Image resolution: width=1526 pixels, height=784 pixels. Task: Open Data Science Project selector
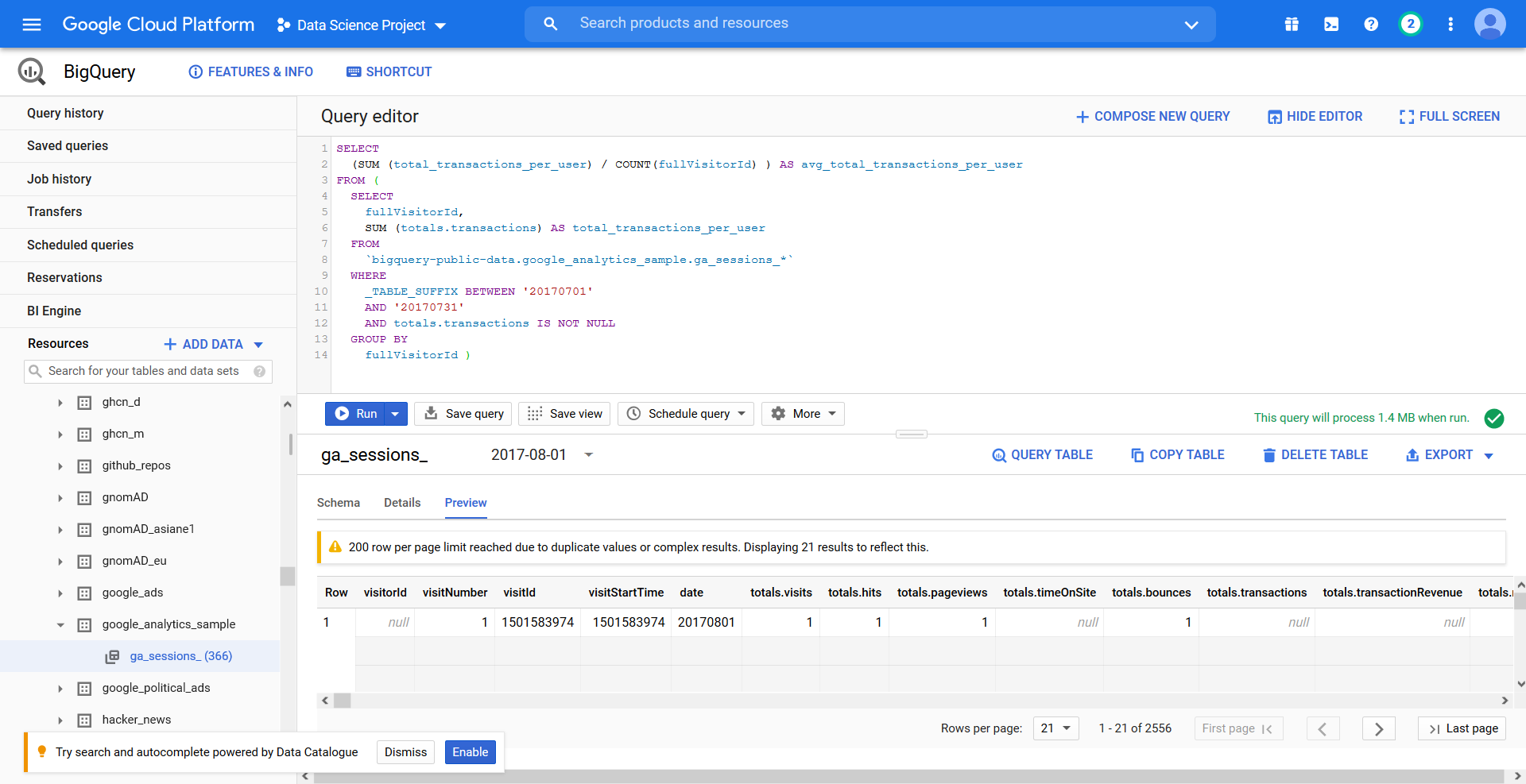click(x=362, y=25)
